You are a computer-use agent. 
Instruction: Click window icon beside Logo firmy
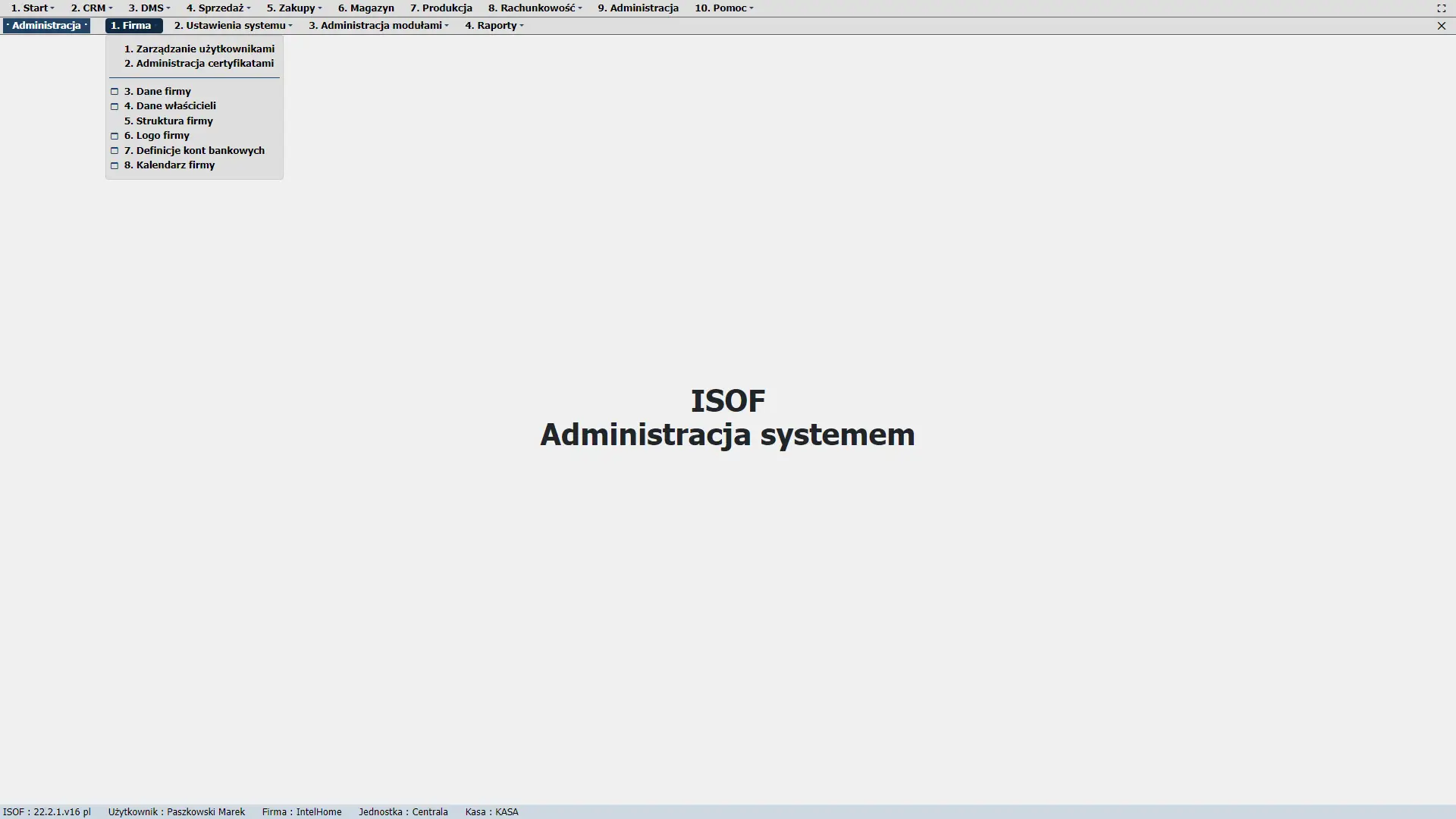tap(115, 136)
